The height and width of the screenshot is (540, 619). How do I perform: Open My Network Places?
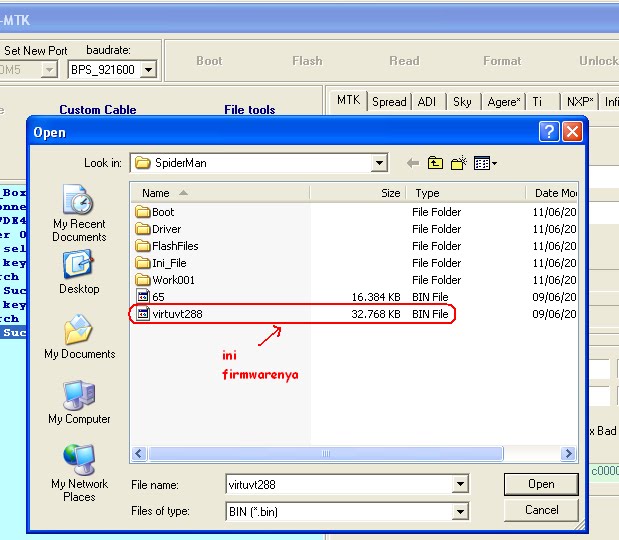coord(79,473)
